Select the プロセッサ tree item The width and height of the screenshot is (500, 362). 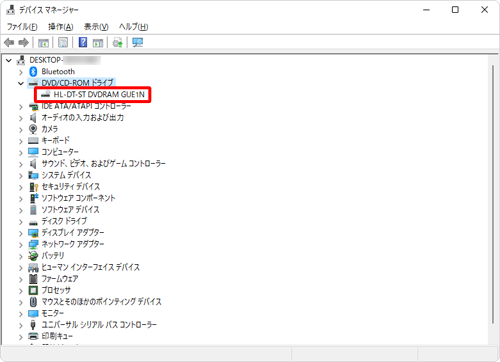tap(56, 290)
